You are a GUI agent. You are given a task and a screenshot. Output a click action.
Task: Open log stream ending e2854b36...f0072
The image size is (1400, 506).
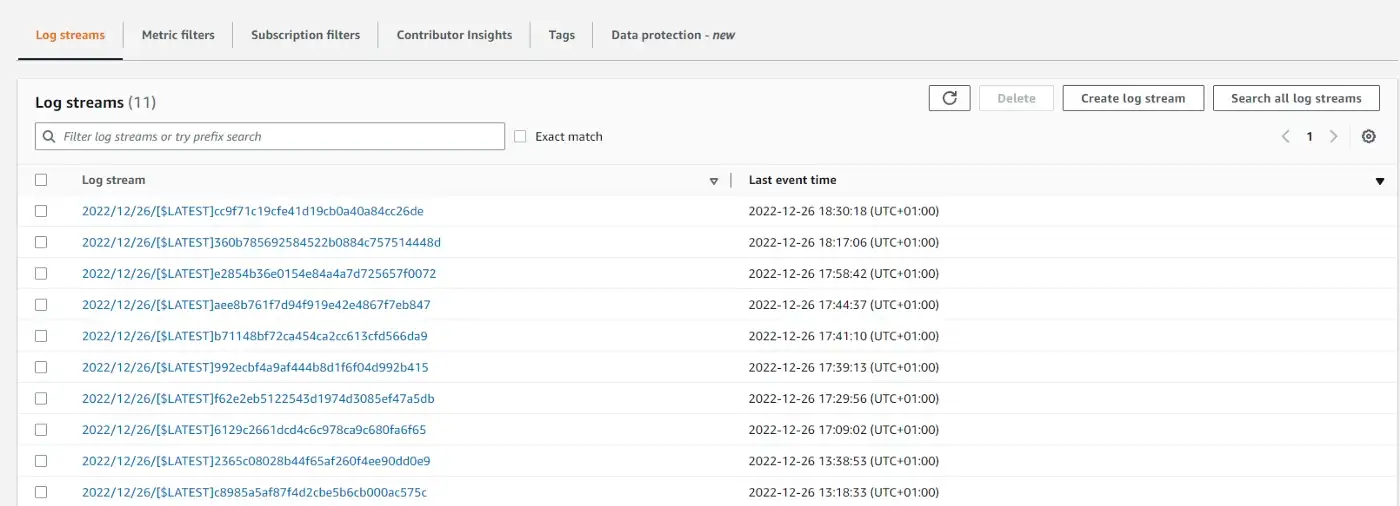coord(259,273)
